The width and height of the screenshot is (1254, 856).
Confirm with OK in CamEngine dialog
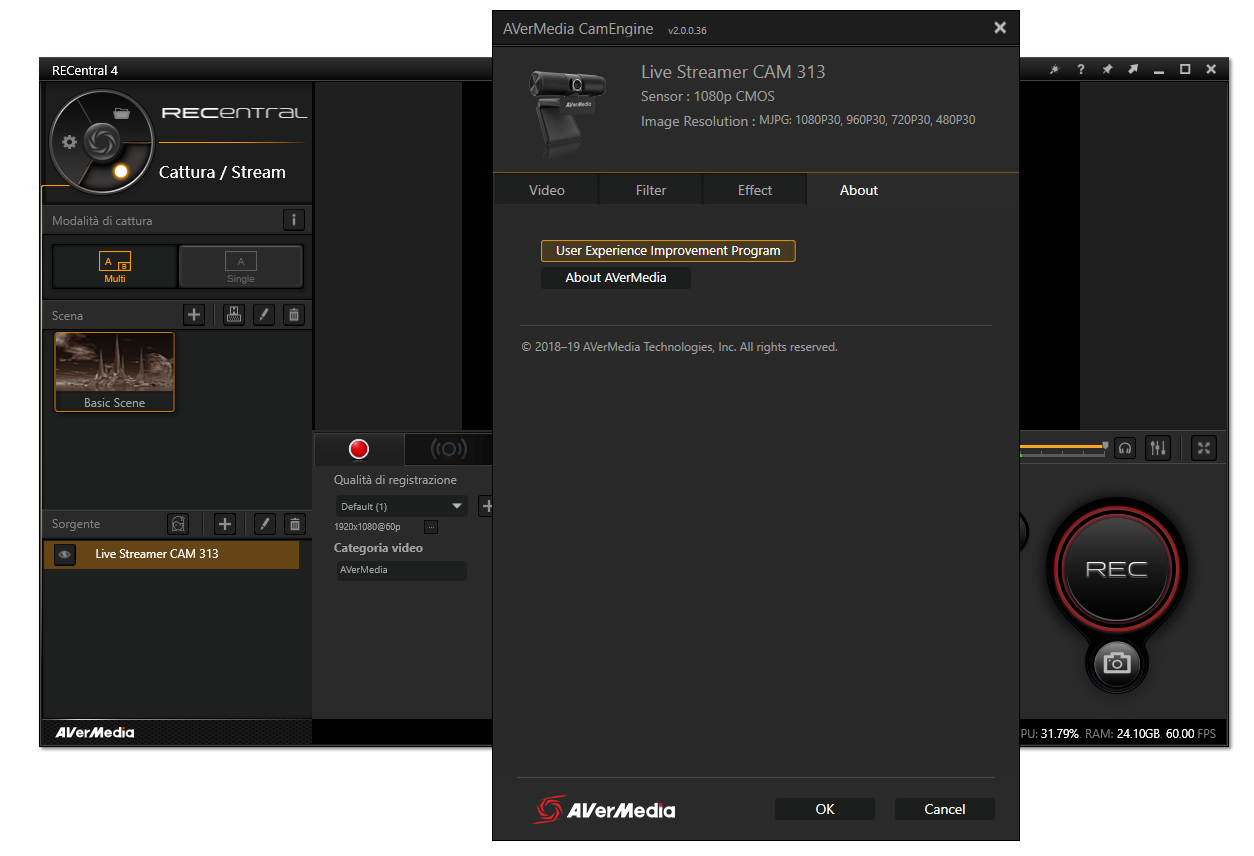825,809
